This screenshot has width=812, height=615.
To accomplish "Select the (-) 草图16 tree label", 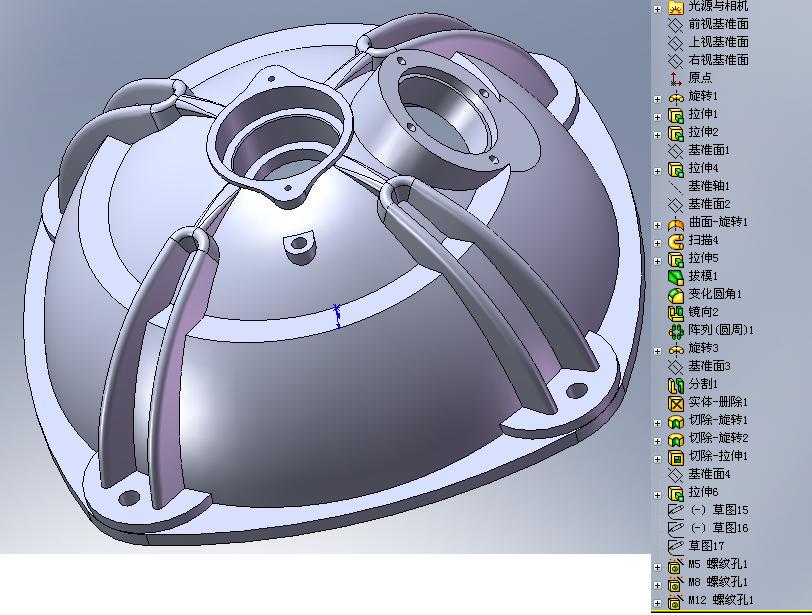I will tap(719, 528).
